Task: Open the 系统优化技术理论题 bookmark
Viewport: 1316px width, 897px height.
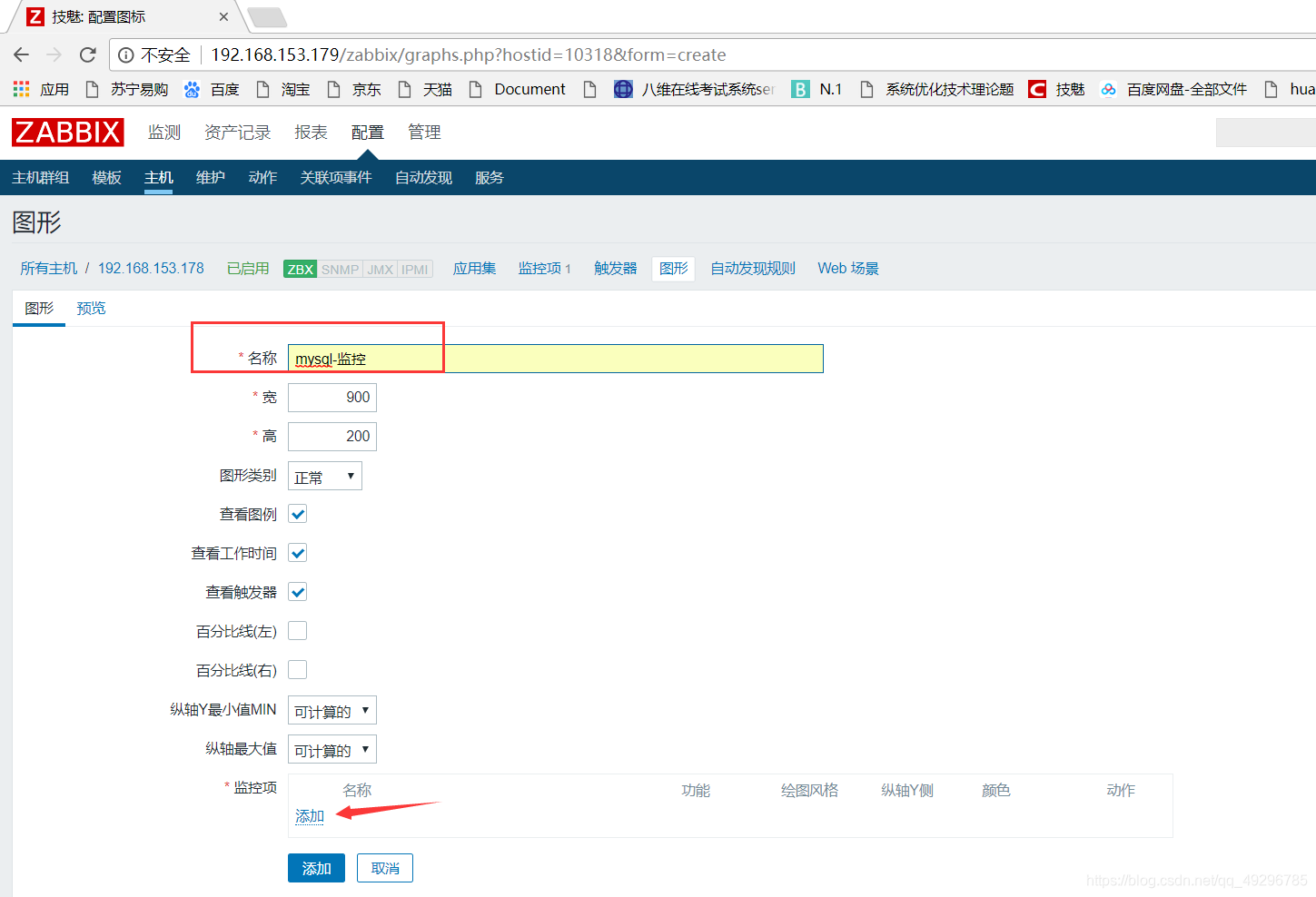Action: pos(936,89)
